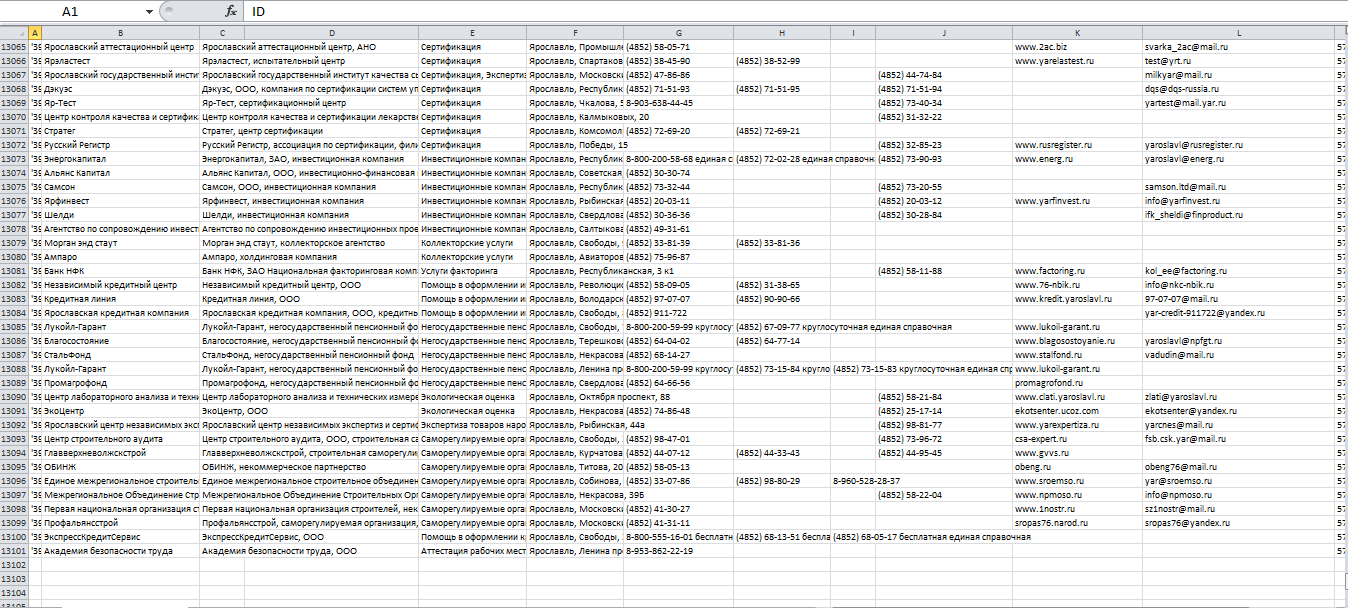Click address cell 'Ярославль, Республиканская, 3 к1'
1348x608 pixels.
tap(600, 270)
